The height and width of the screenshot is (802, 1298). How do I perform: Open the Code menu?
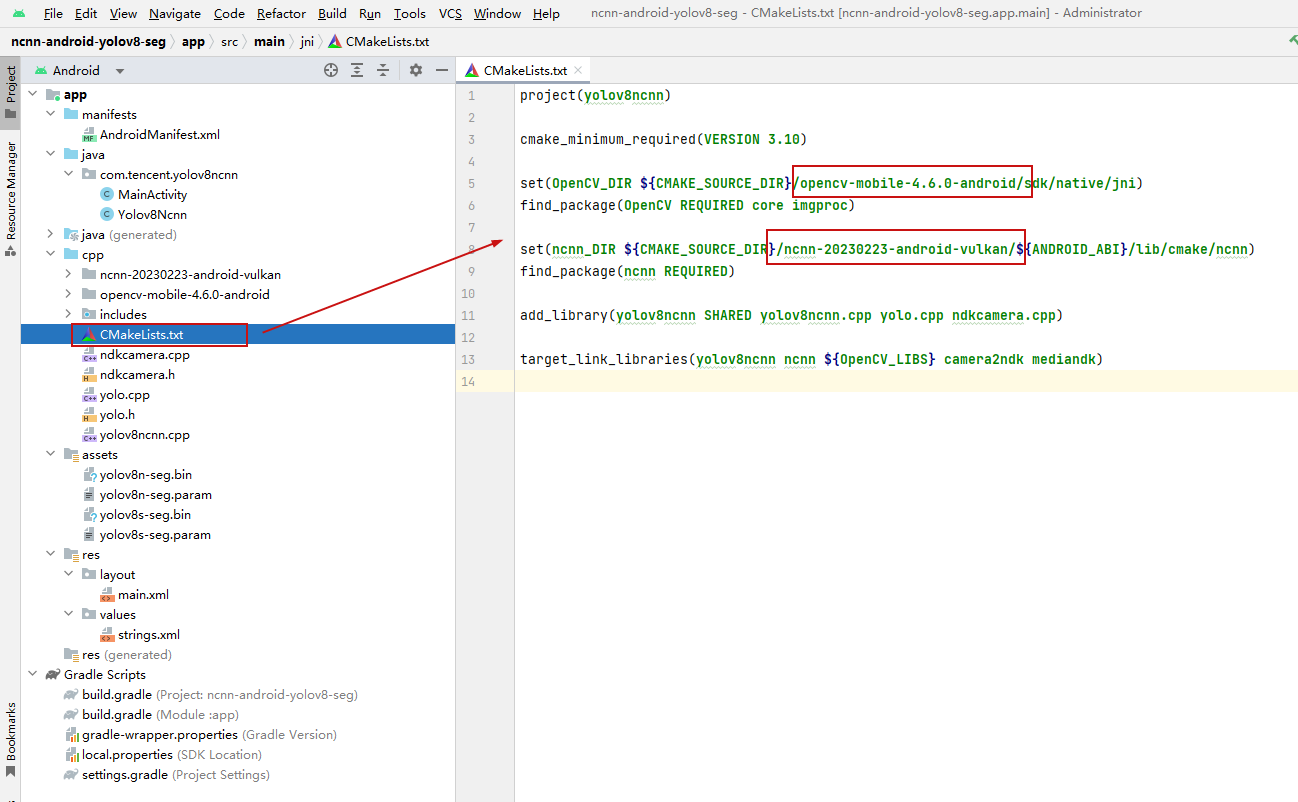coord(229,13)
